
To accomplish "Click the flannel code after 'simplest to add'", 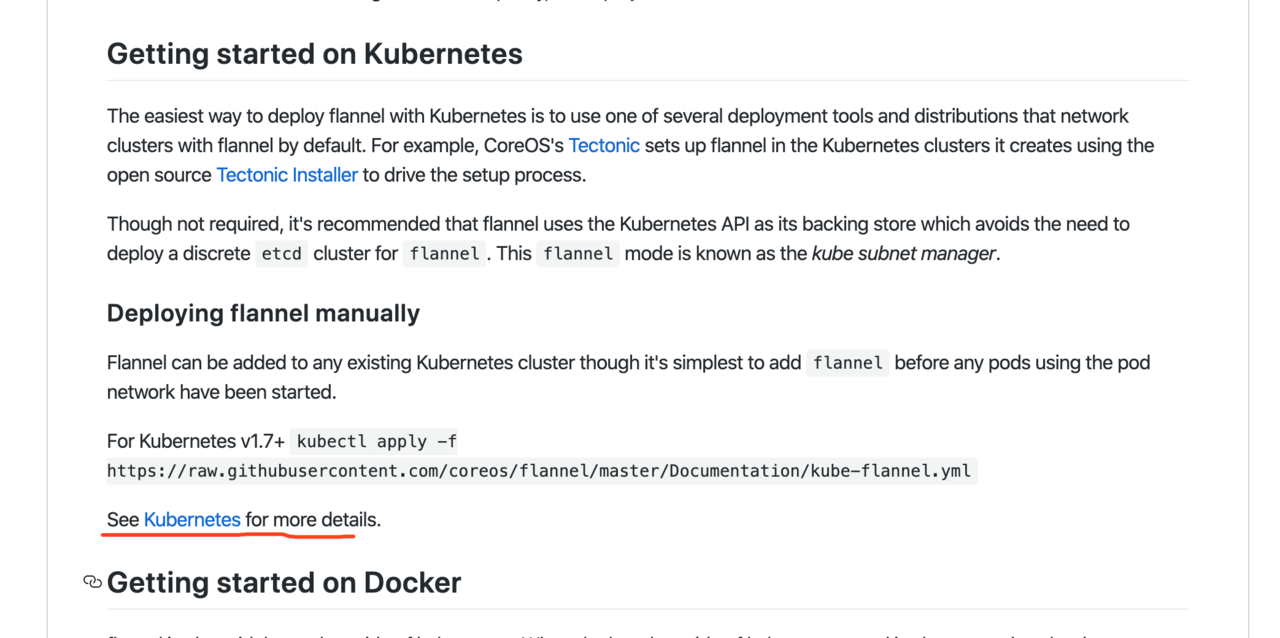I will (x=848, y=363).
